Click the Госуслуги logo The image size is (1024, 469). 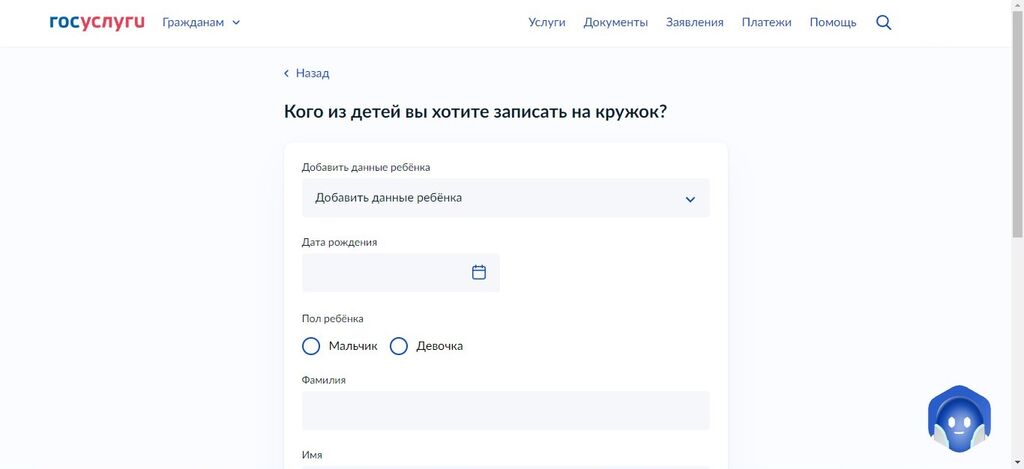tap(97, 22)
